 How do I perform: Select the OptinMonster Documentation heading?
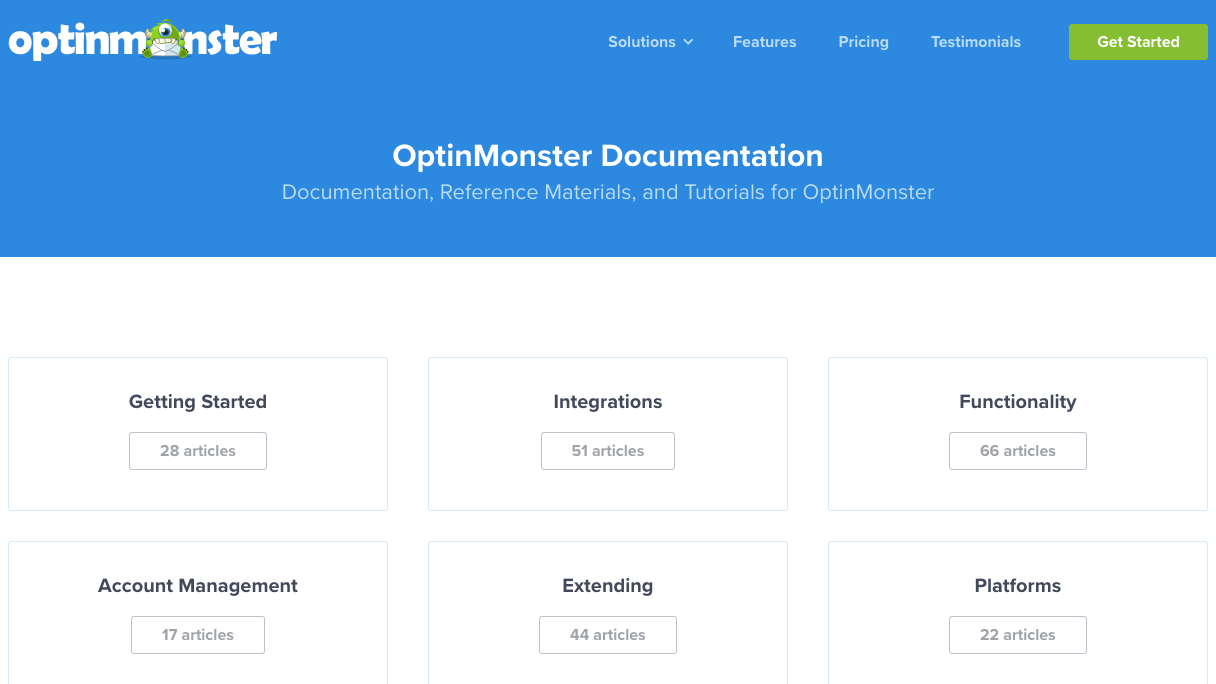tap(608, 156)
